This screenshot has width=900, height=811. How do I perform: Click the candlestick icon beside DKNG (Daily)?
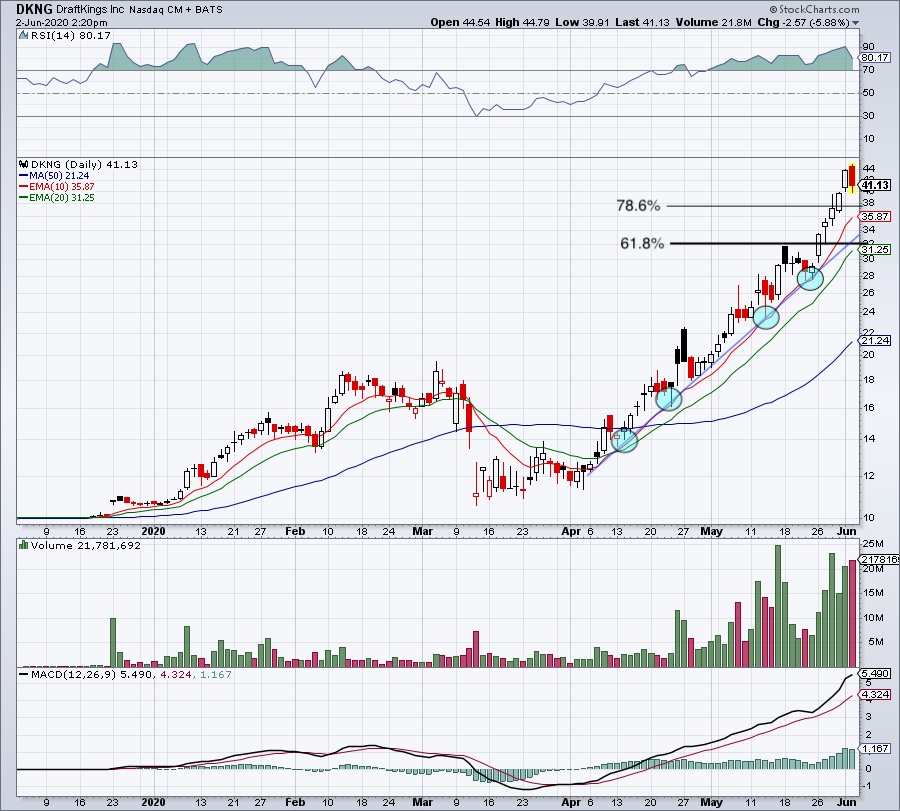click(24, 164)
